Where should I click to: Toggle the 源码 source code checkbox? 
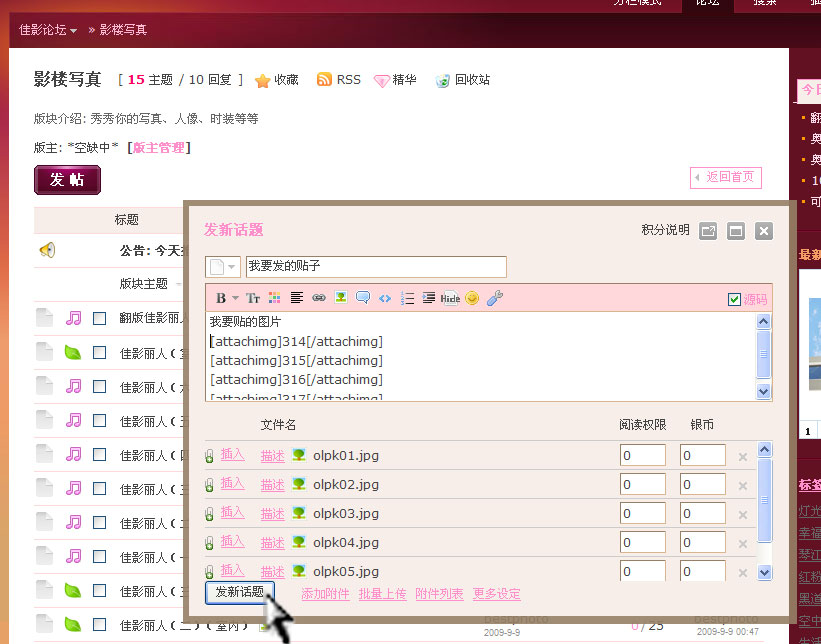736,297
